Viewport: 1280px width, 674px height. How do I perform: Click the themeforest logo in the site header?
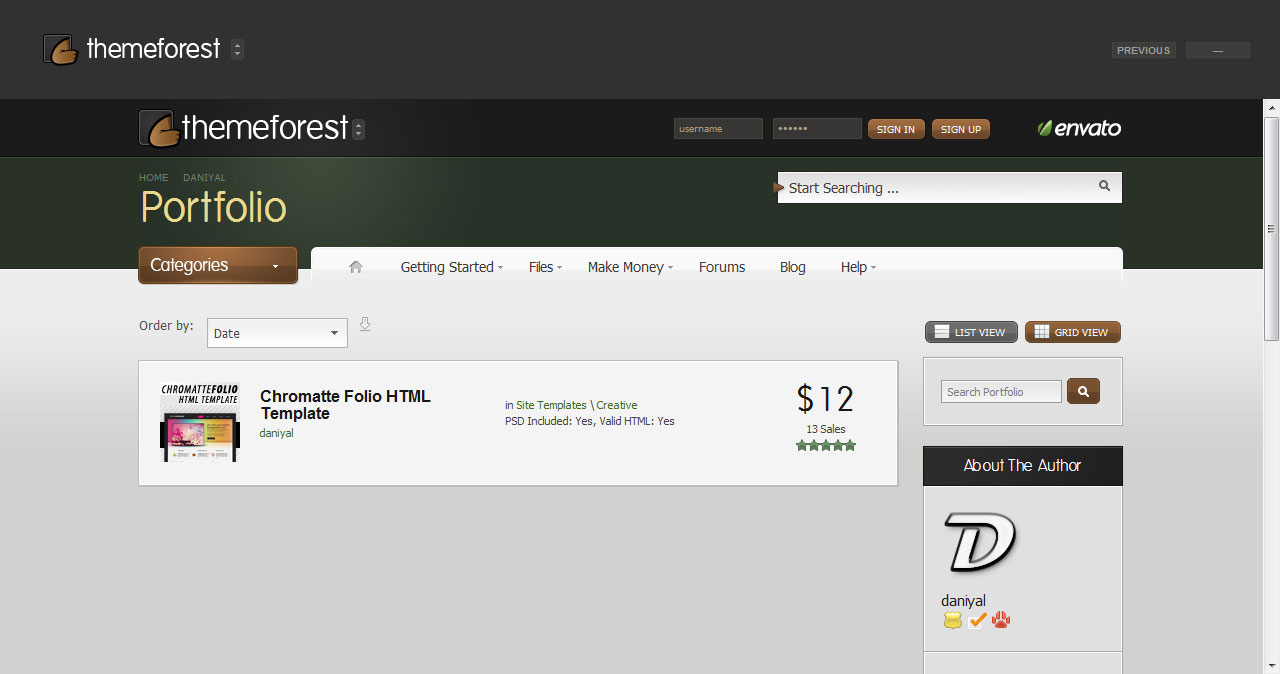pos(243,128)
